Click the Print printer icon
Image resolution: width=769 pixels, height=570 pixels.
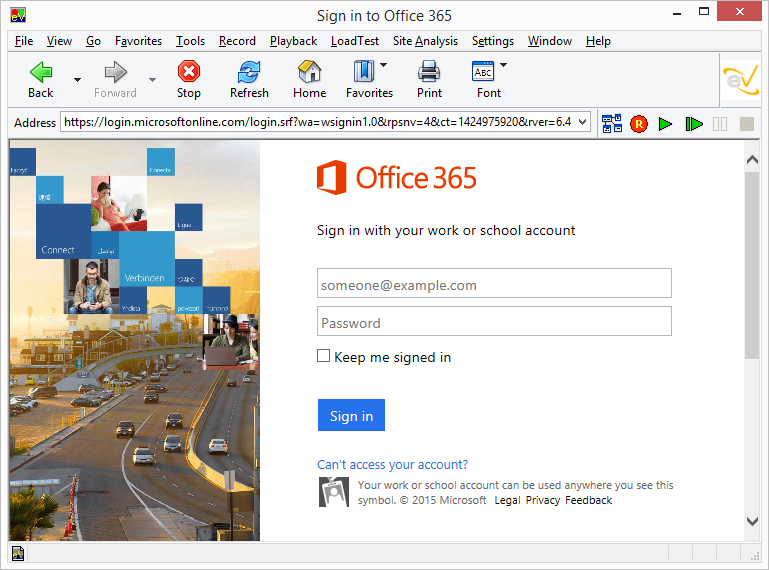click(429, 72)
